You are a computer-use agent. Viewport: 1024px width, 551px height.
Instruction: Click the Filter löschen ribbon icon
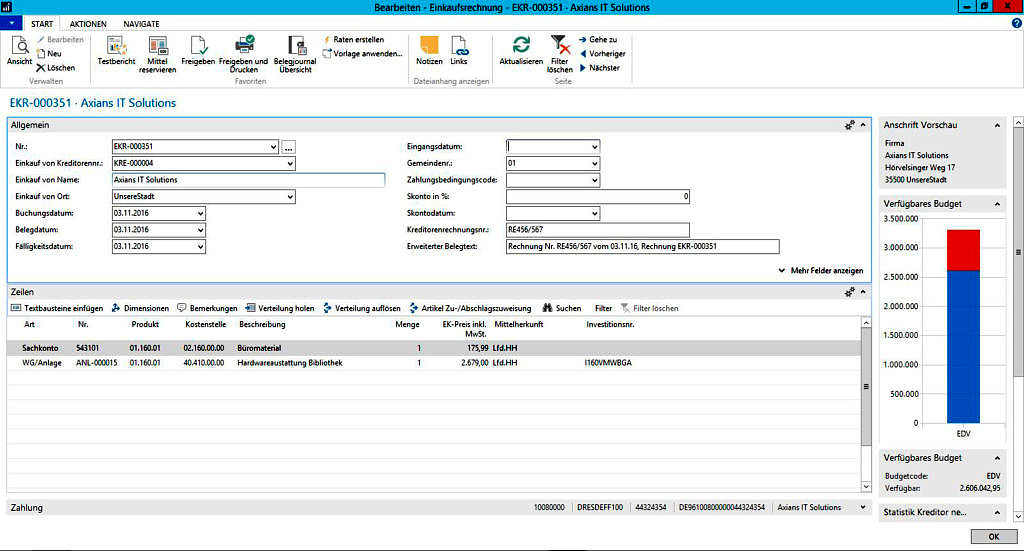coord(560,46)
